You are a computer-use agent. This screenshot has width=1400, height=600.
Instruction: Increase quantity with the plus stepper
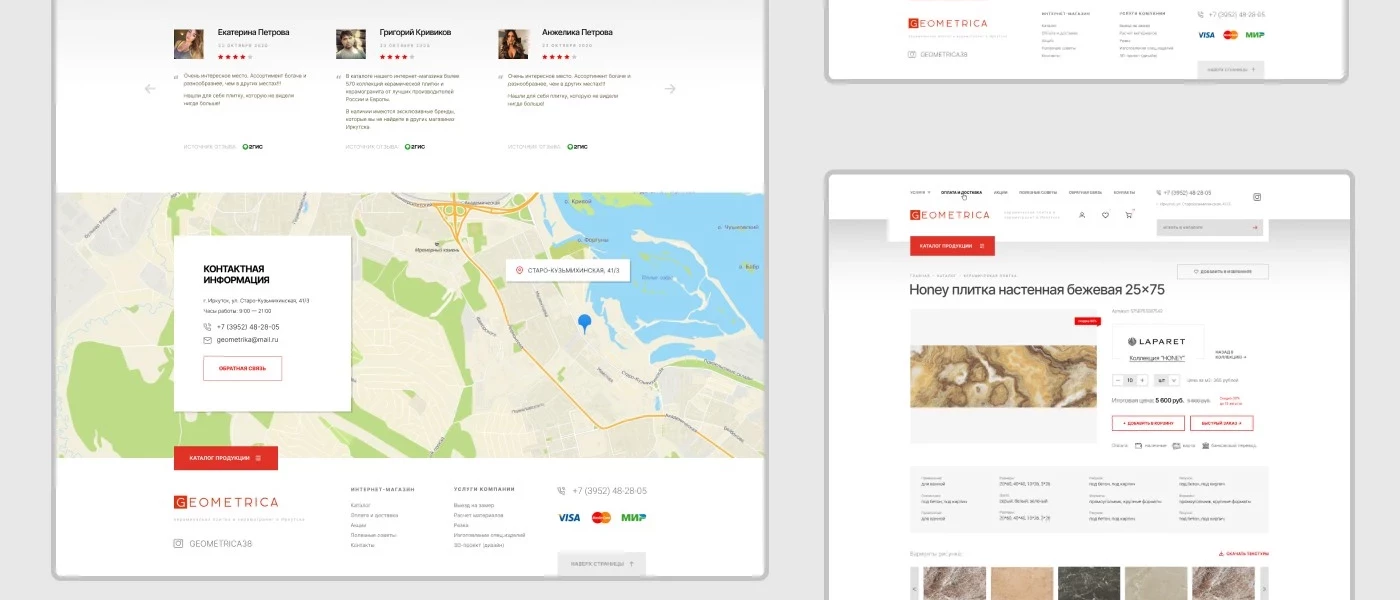[1143, 380]
